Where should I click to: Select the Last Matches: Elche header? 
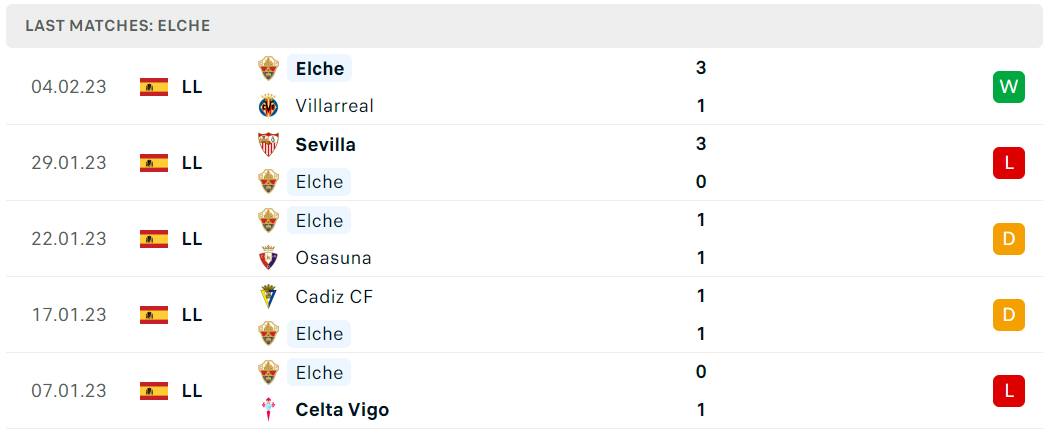(x=524, y=26)
